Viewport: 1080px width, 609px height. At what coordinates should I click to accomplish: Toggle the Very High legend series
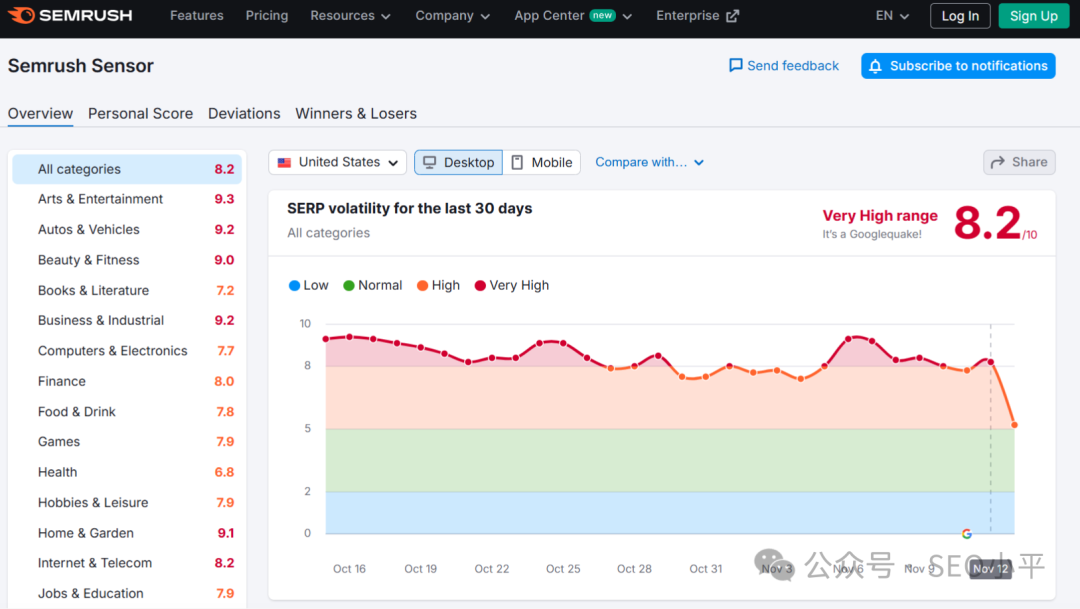tap(512, 285)
